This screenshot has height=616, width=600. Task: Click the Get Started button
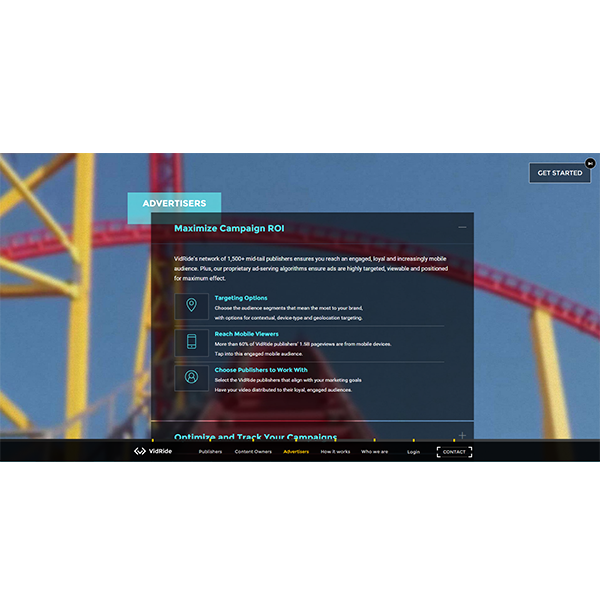(x=560, y=173)
